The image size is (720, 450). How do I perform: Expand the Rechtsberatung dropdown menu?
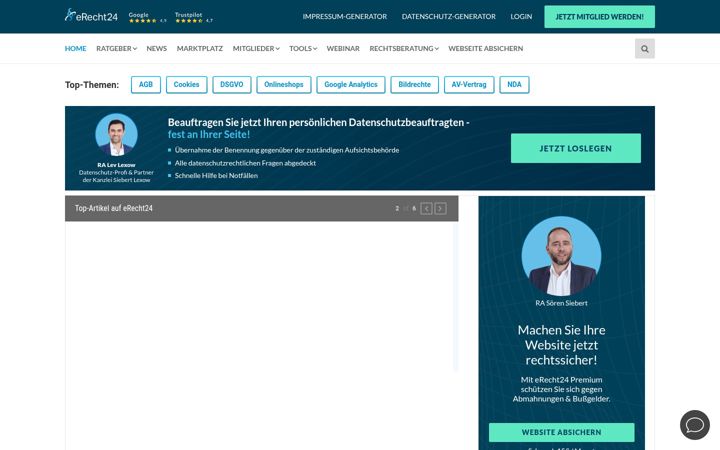pyautogui.click(x=404, y=48)
